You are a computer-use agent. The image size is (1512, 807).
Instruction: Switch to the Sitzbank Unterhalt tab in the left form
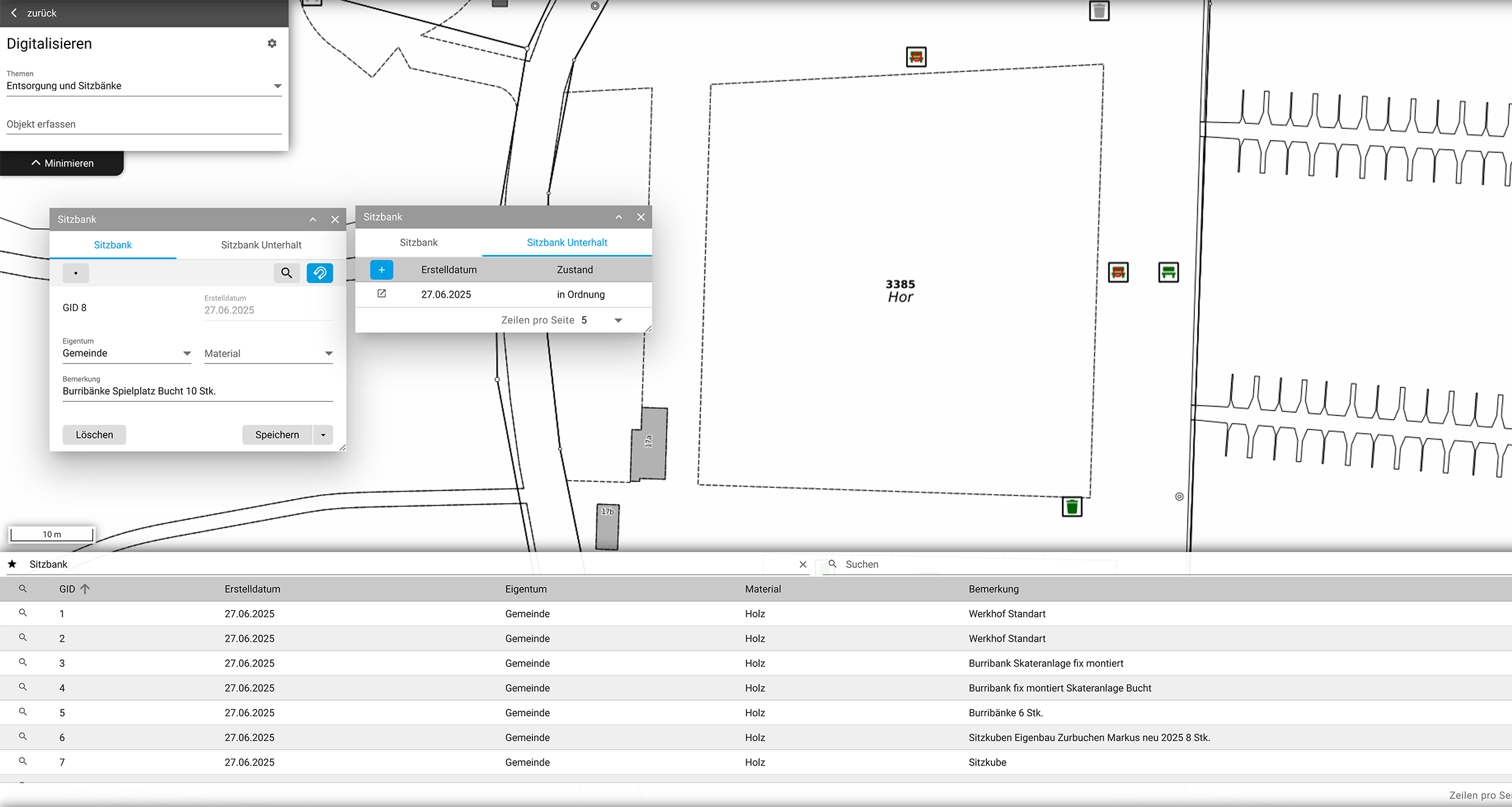coord(261,245)
